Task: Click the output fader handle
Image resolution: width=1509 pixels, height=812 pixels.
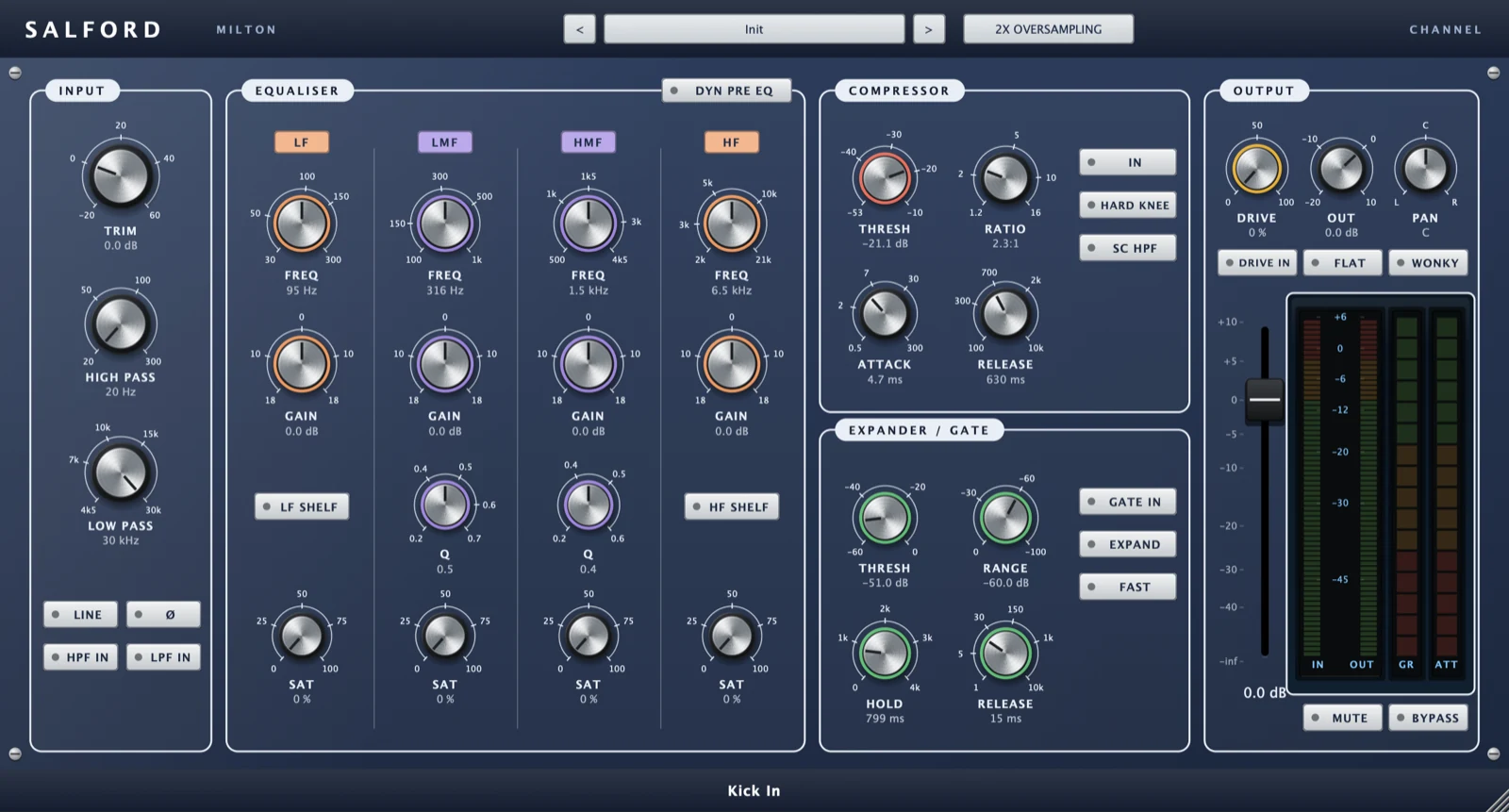Action: pos(1265,400)
